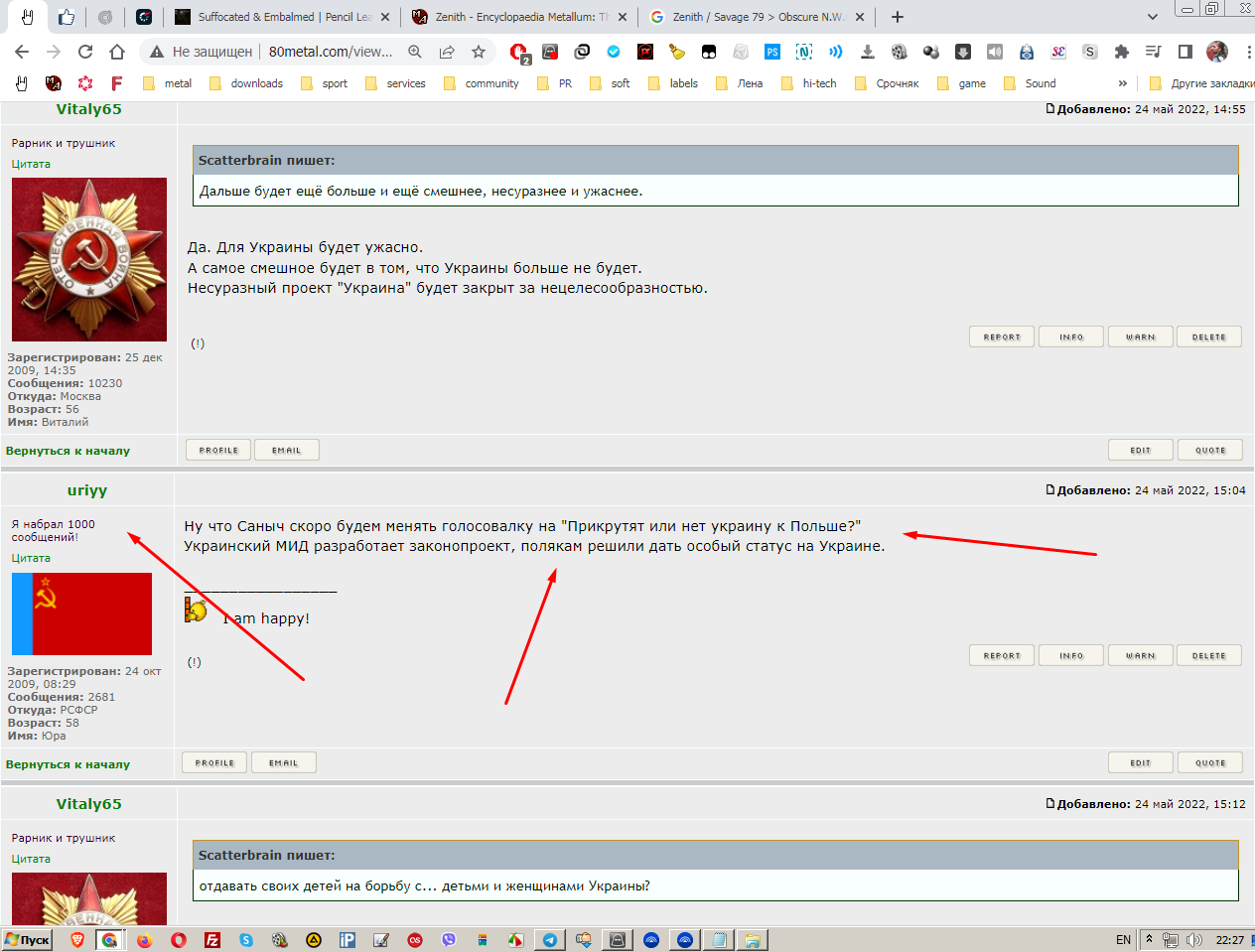Screen dimensions: 1255x952
Task: Click the post icon beside 'Добавлено: 24 май 2022, 14:55'
Action: [1050, 108]
